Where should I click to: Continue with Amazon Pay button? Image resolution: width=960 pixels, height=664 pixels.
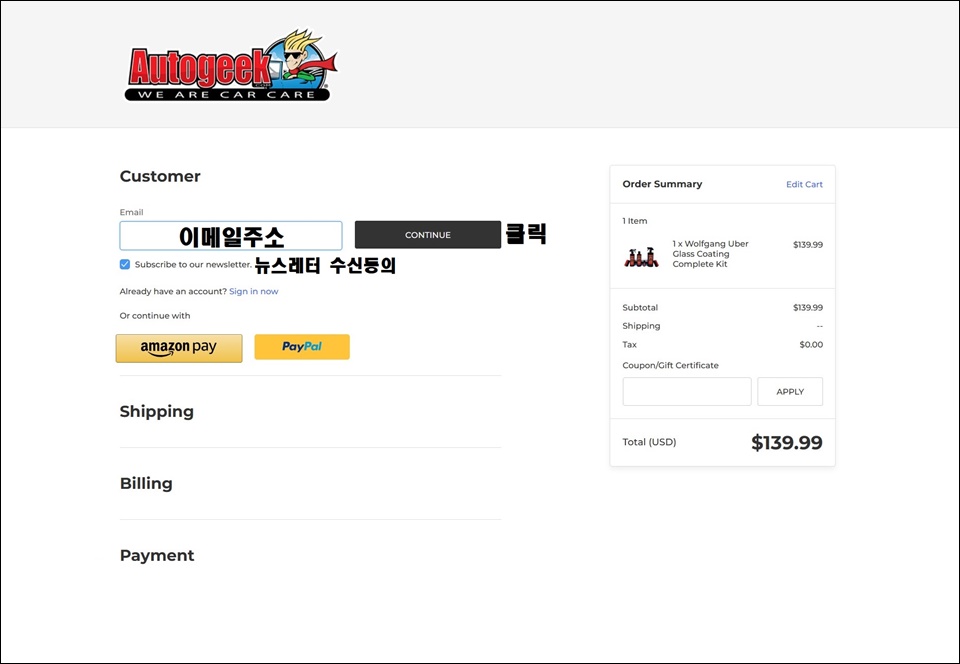(x=179, y=348)
